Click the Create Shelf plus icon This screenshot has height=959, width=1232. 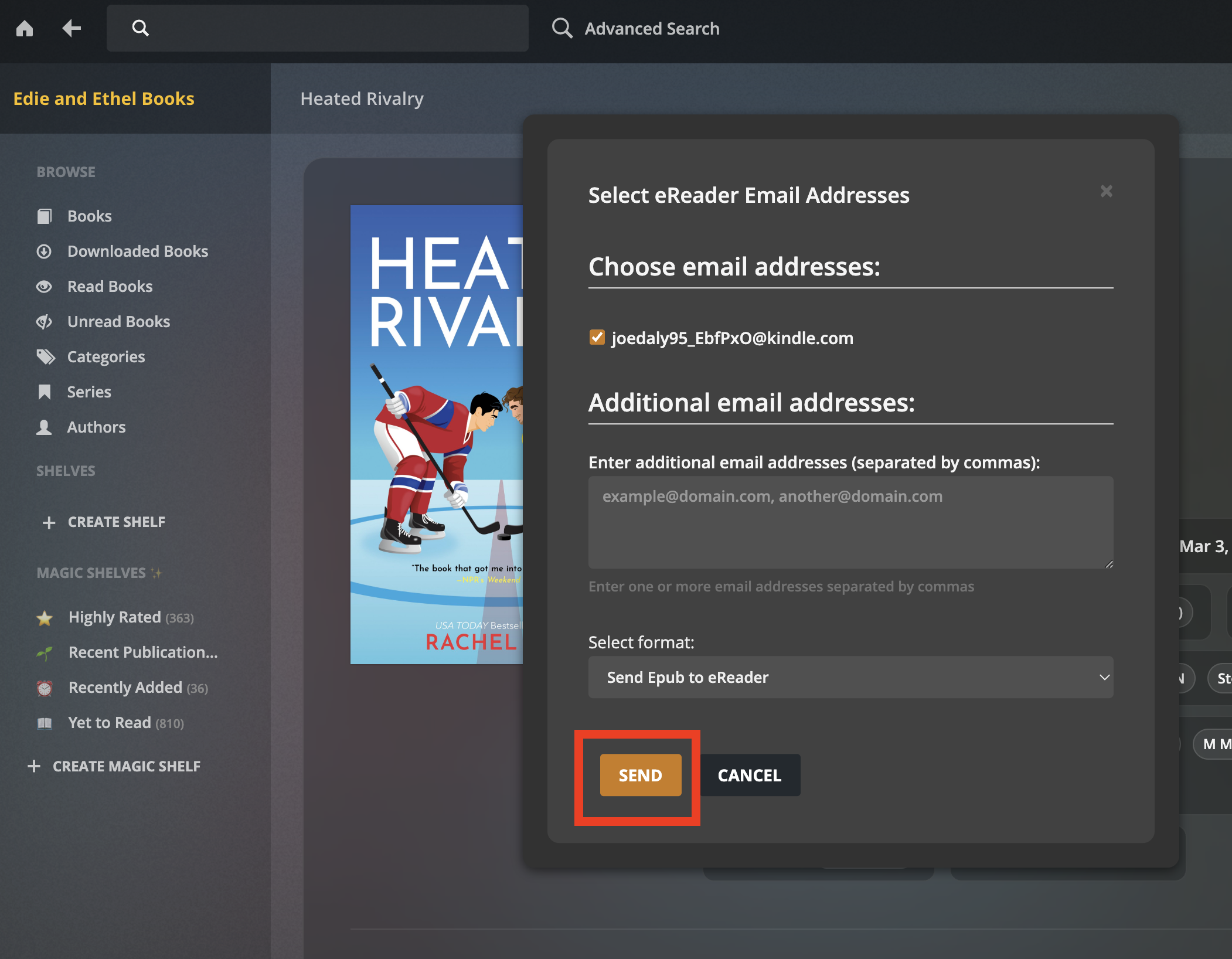point(49,522)
